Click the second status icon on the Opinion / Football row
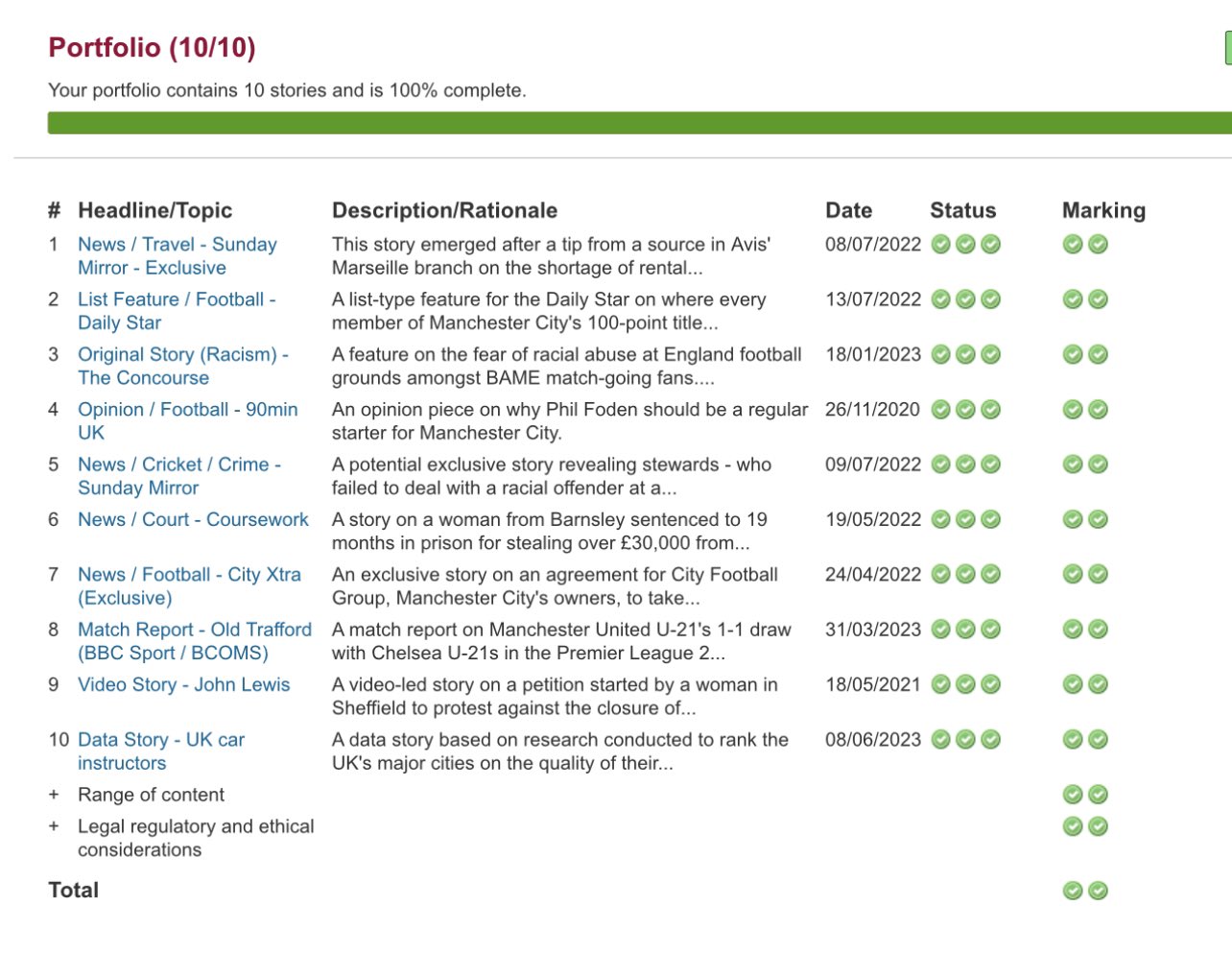Viewport: 1232px width, 953px height. pos(967,409)
